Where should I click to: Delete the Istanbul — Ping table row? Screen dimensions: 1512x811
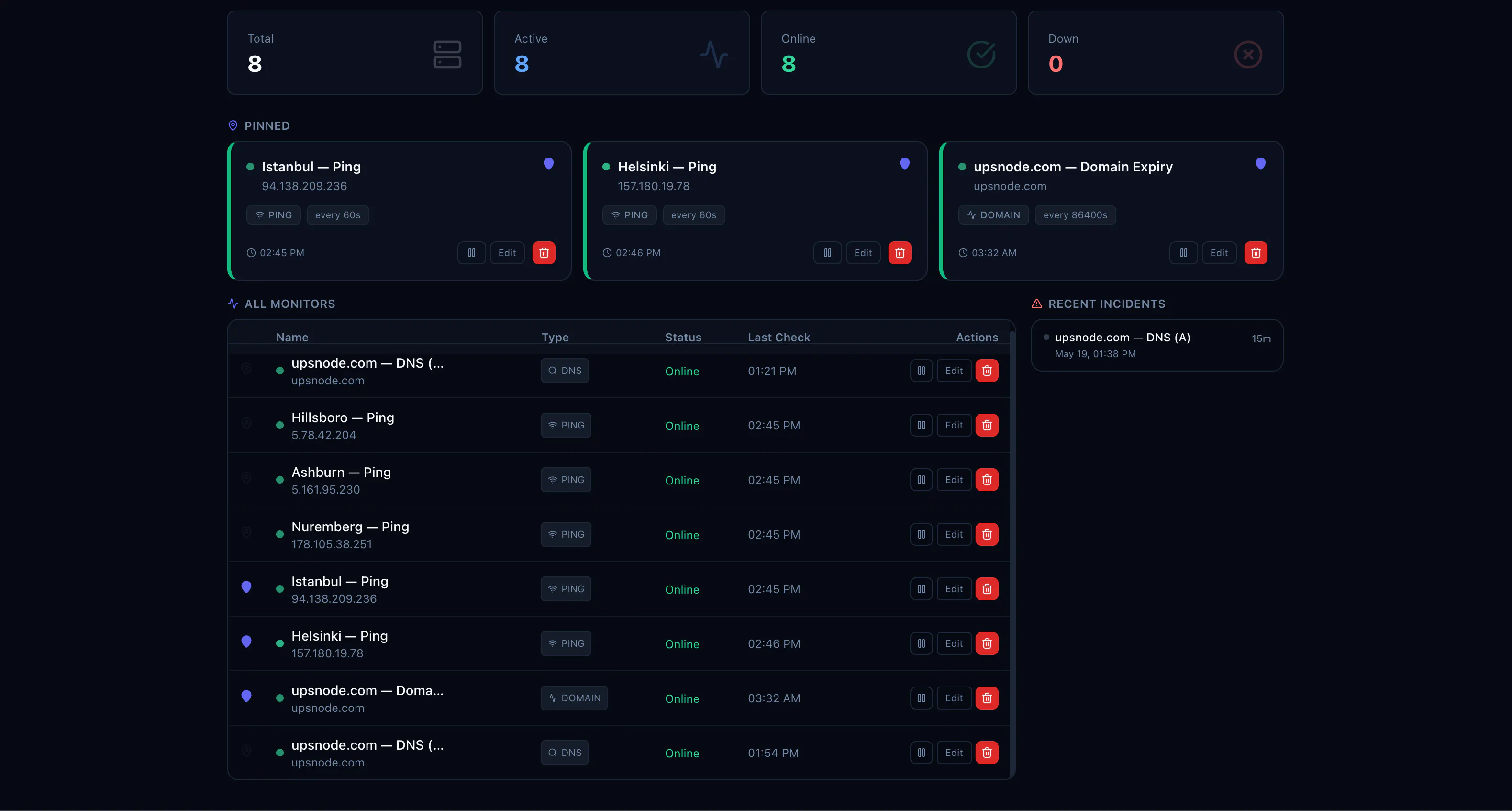(987, 589)
